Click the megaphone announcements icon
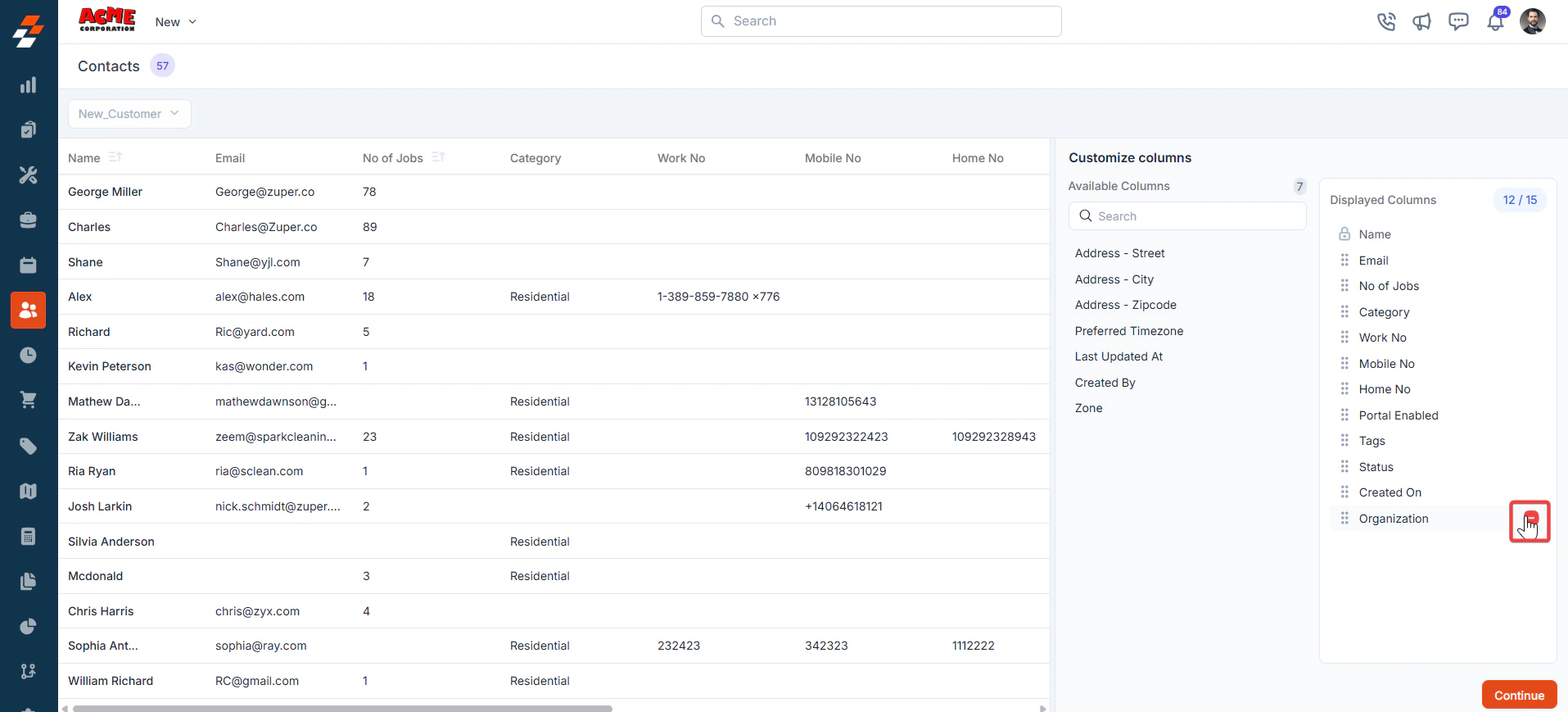Screen dimensions: 1568x712 coord(1421,21)
